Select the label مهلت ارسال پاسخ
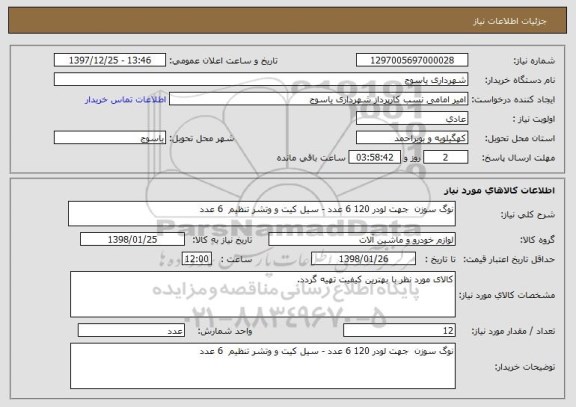Viewport: 576px width, 407px height. pos(518,158)
